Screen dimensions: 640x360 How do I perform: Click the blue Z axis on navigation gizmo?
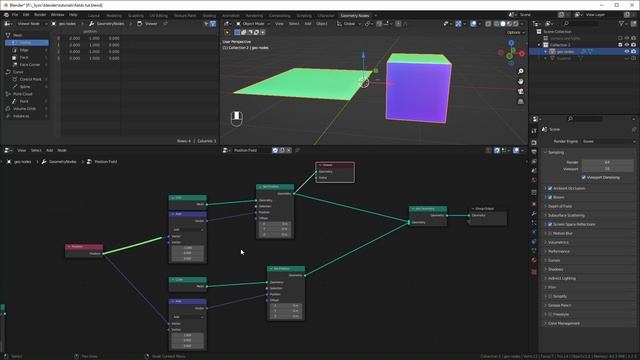(x=511, y=42)
